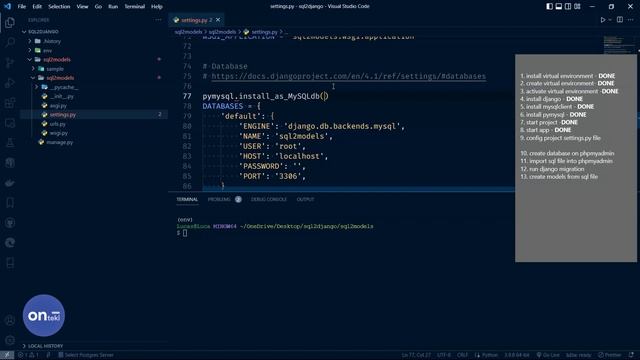The height and width of the screenshot is (360, 640).
Task: Focus the terminal prompt line
Action: pyautogui.click(x=182, y=233)
